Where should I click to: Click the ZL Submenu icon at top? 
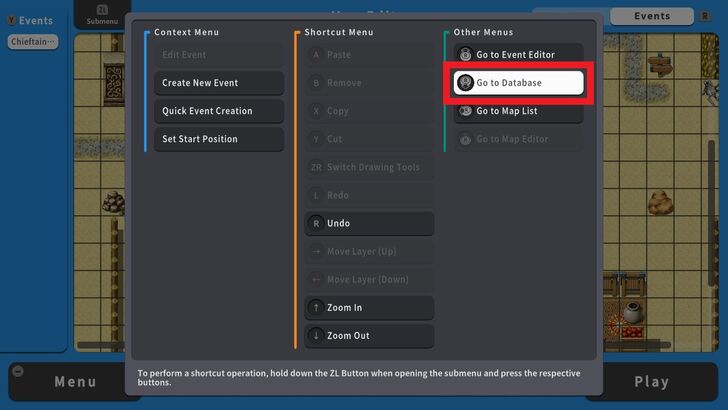coord(102,14)
